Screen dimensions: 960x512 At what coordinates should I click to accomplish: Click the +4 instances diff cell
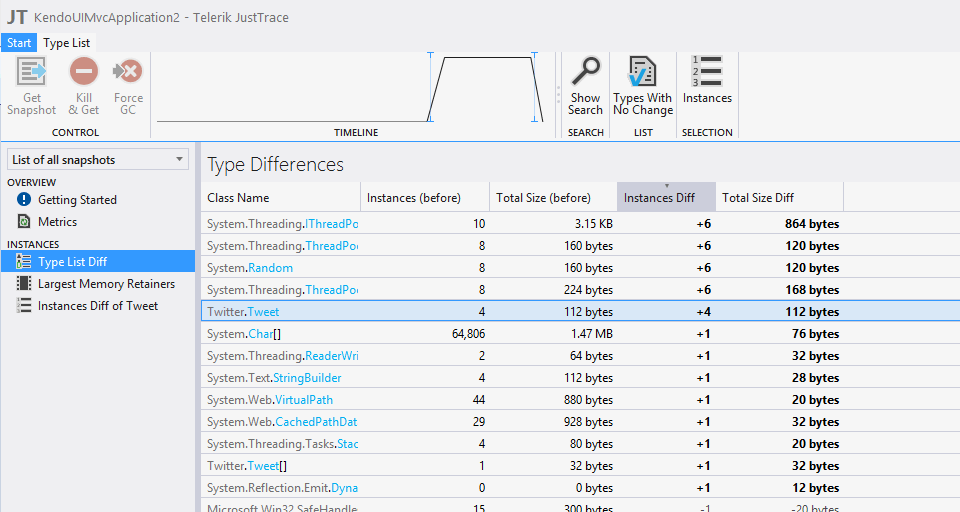(703, 312)
